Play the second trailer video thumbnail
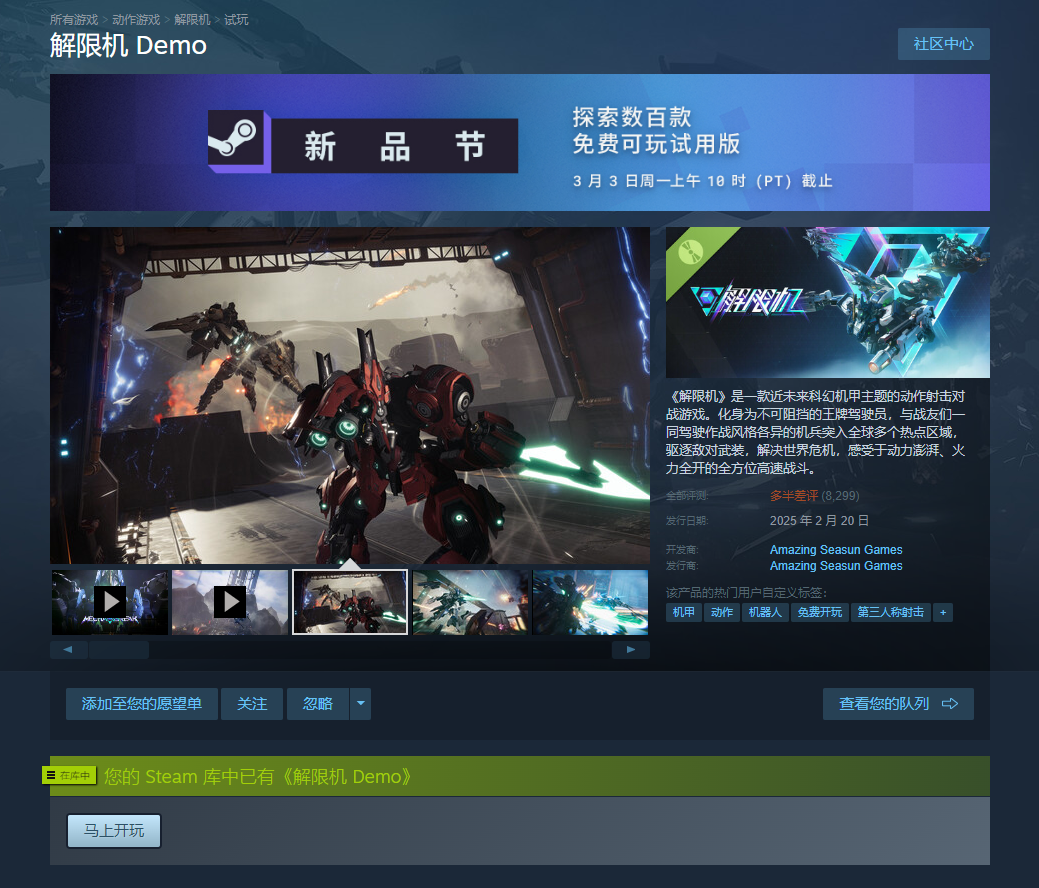1039x888 pixels. [230, 602]
